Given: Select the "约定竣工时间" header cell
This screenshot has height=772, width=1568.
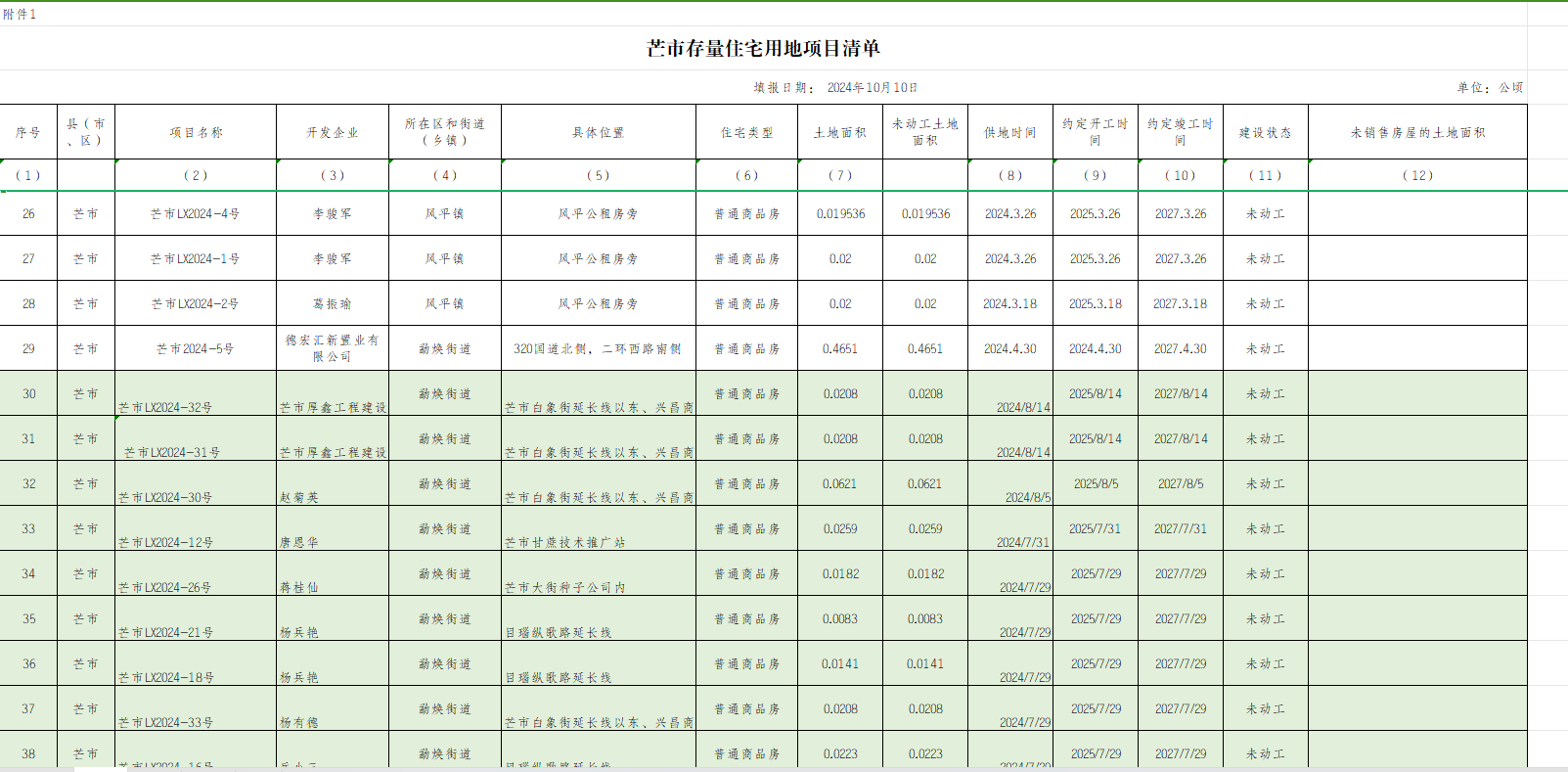Looking at the screenshot, I should pyautogui.click(x=1181, y=132).
